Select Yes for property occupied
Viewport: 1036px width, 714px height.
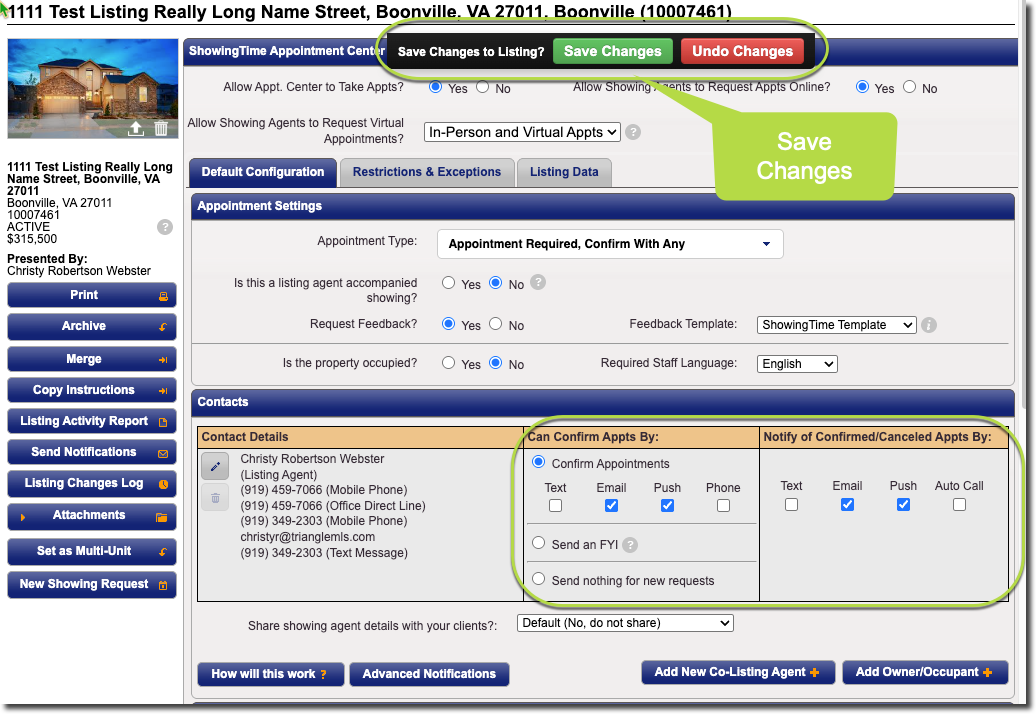449,363
